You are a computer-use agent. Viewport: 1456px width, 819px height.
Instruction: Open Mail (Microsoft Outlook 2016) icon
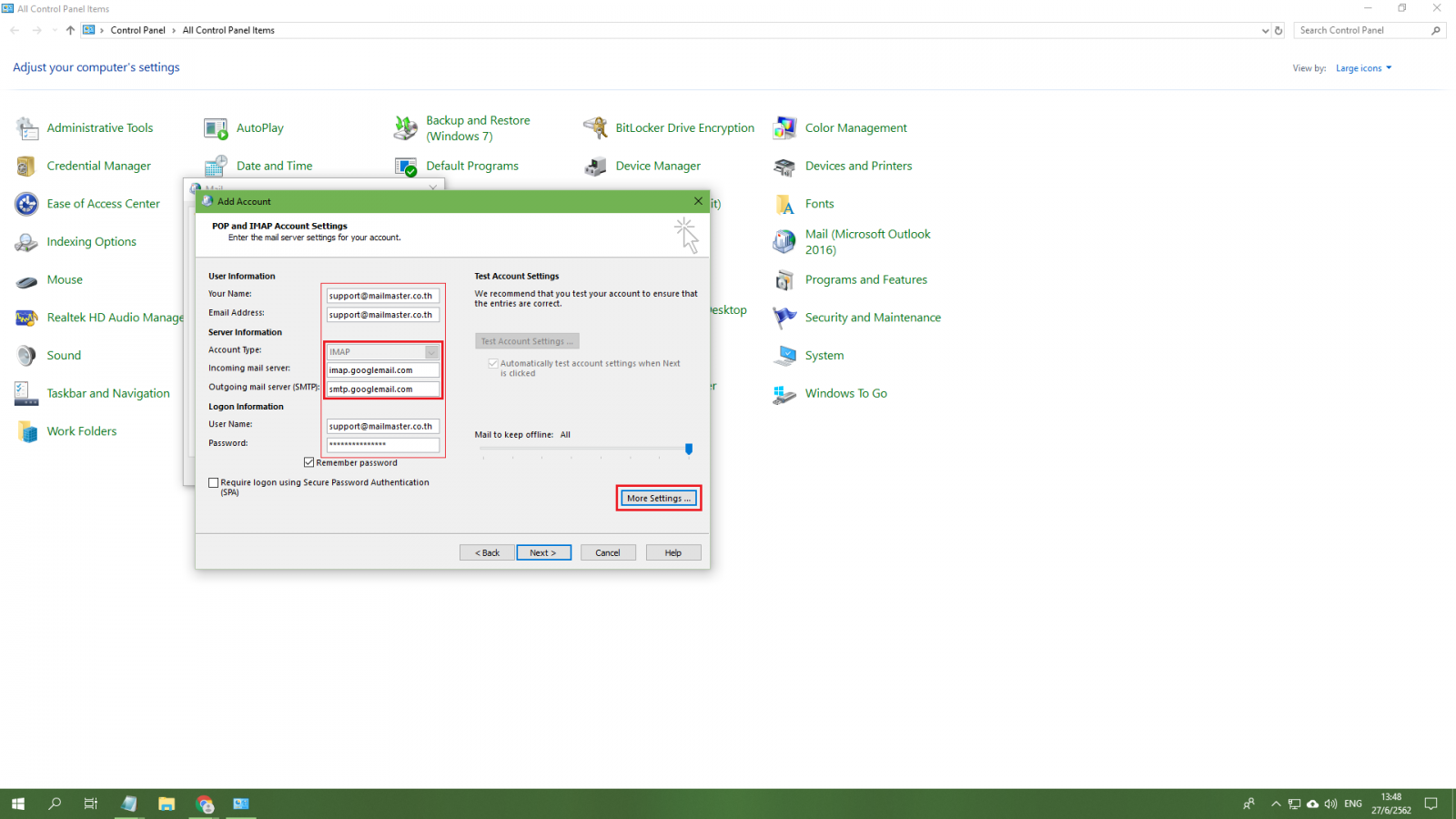coord(784,242)
